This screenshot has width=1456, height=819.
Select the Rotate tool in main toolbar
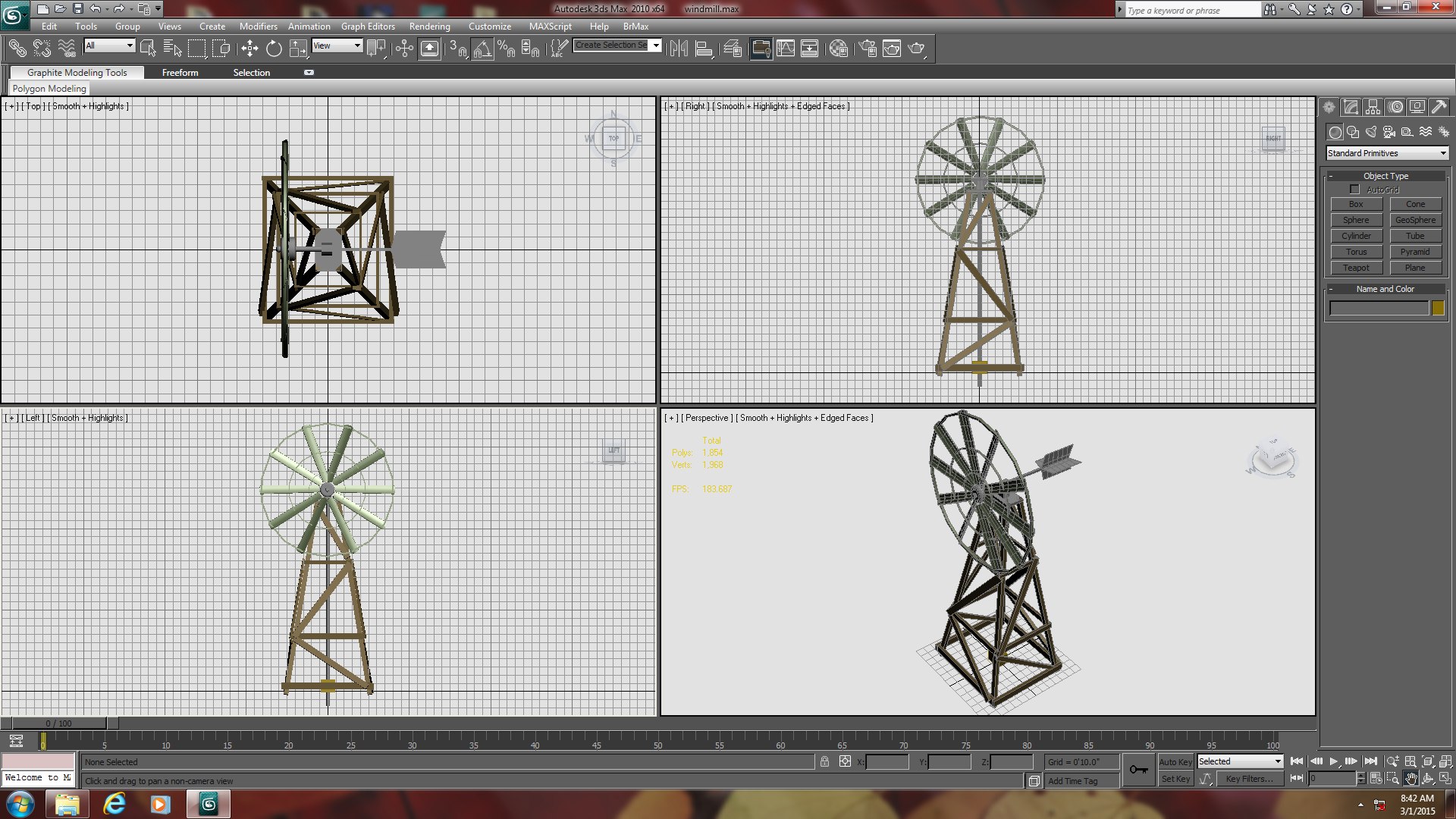point(274,49)
